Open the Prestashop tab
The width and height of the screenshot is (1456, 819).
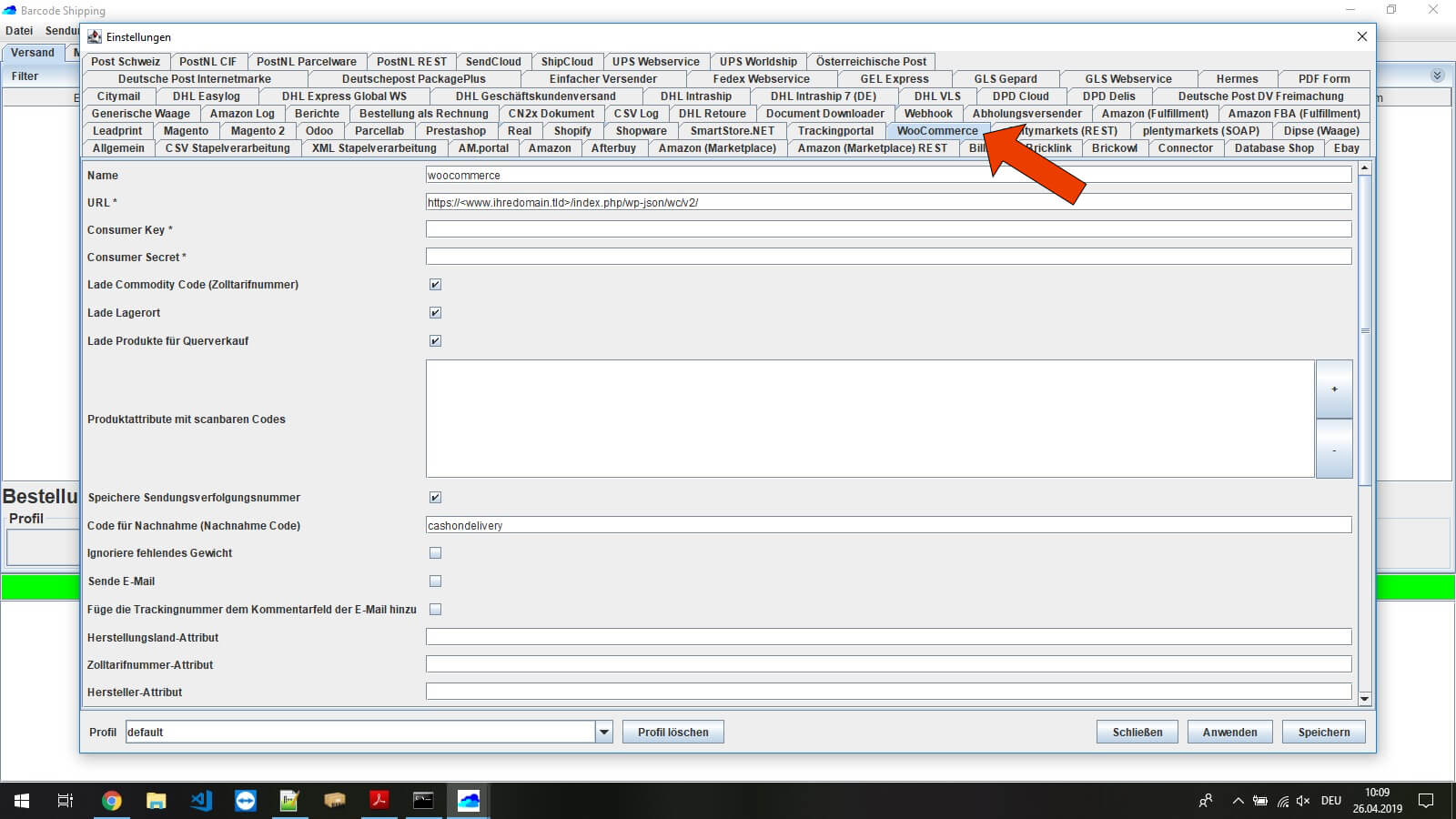coord(456,131)
